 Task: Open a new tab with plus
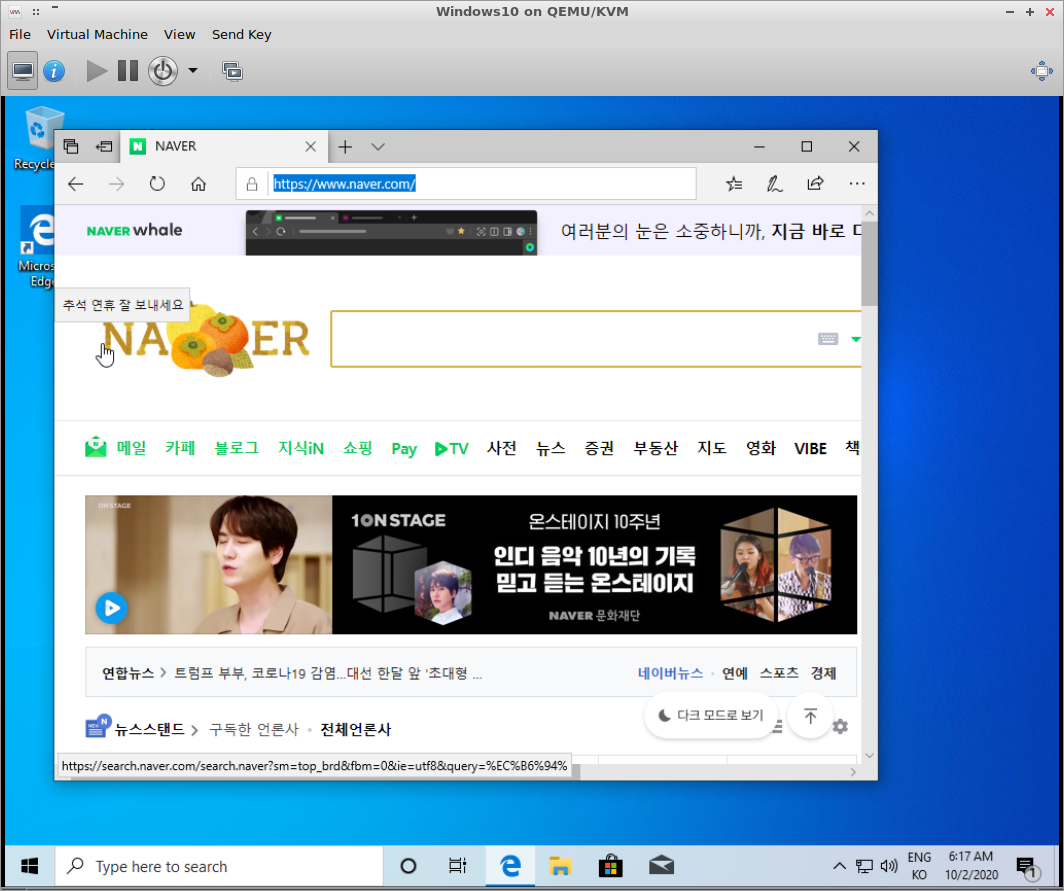[345, 147]
